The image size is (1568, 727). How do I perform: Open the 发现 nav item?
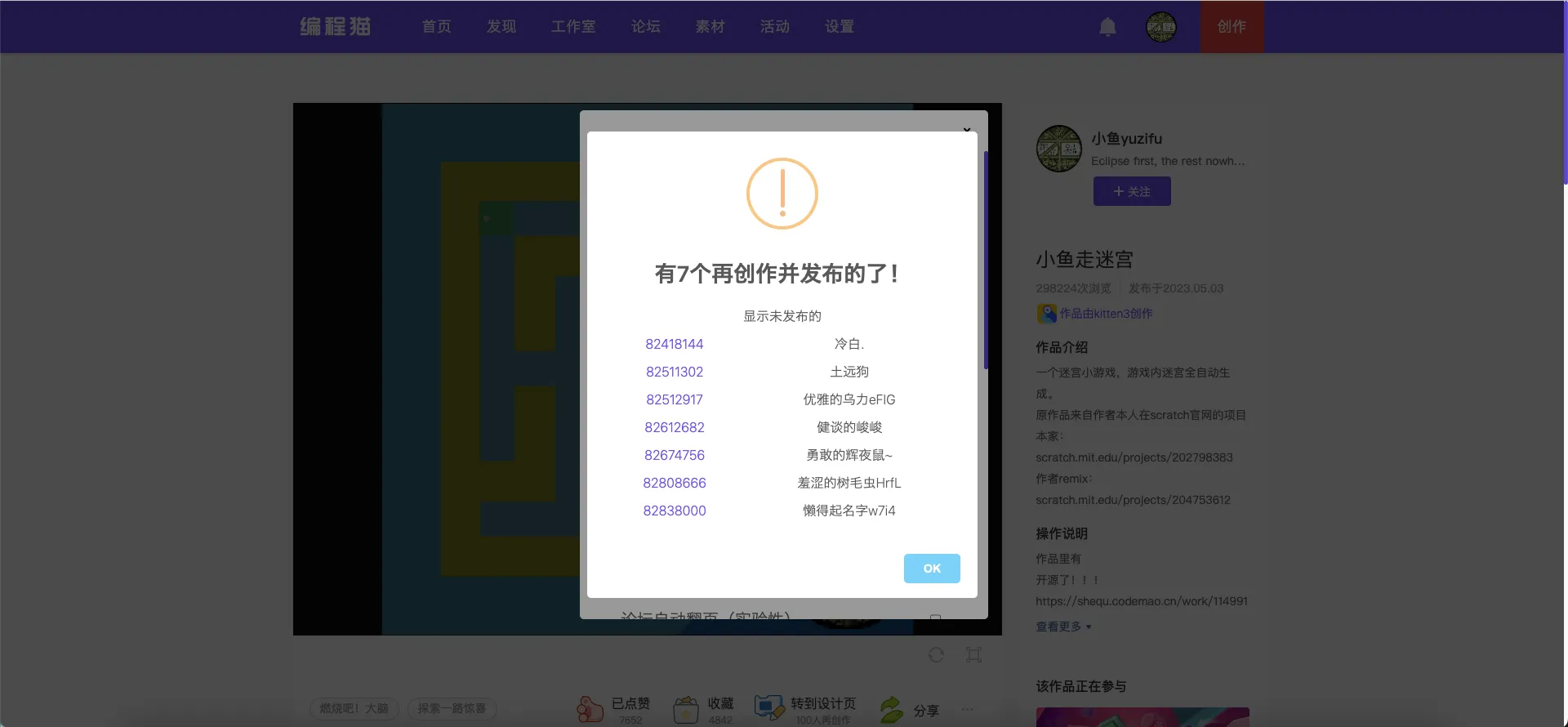[501, 27]
